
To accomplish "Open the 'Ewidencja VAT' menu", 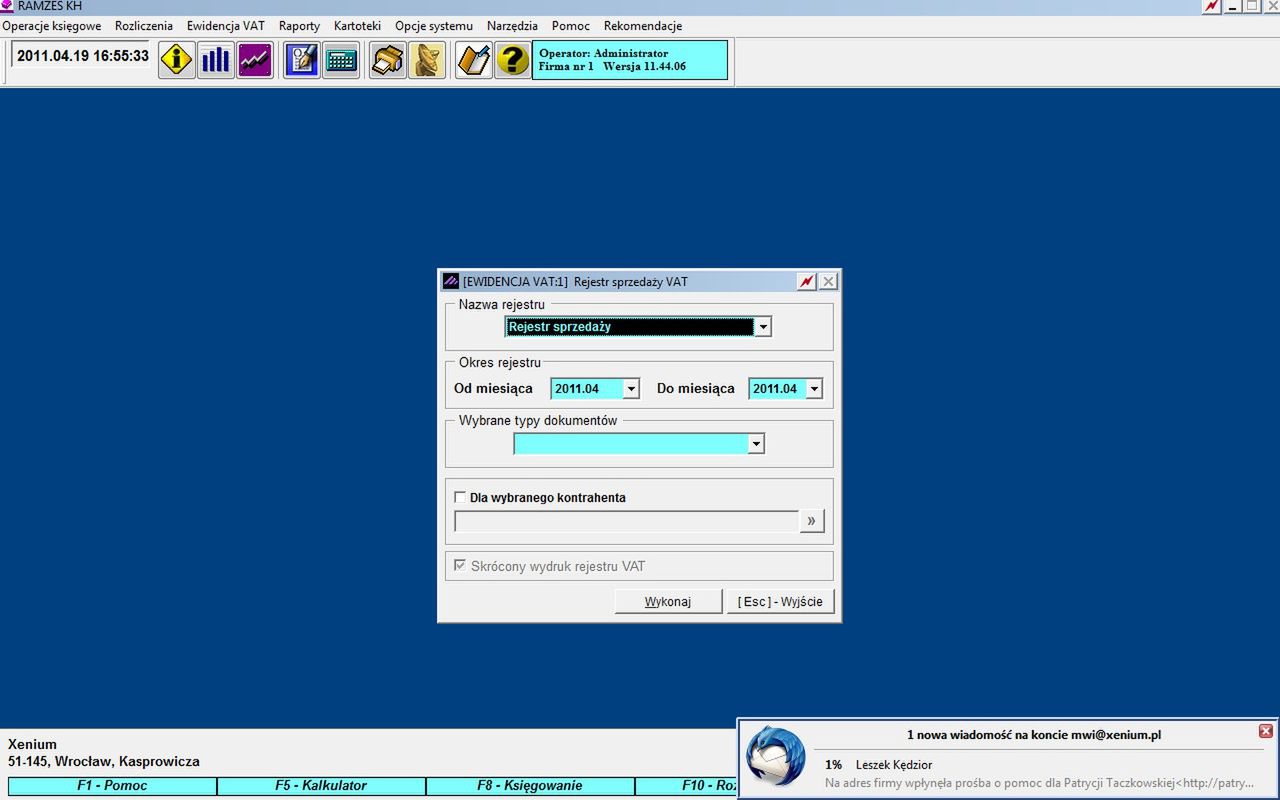I will click(226, 26).
